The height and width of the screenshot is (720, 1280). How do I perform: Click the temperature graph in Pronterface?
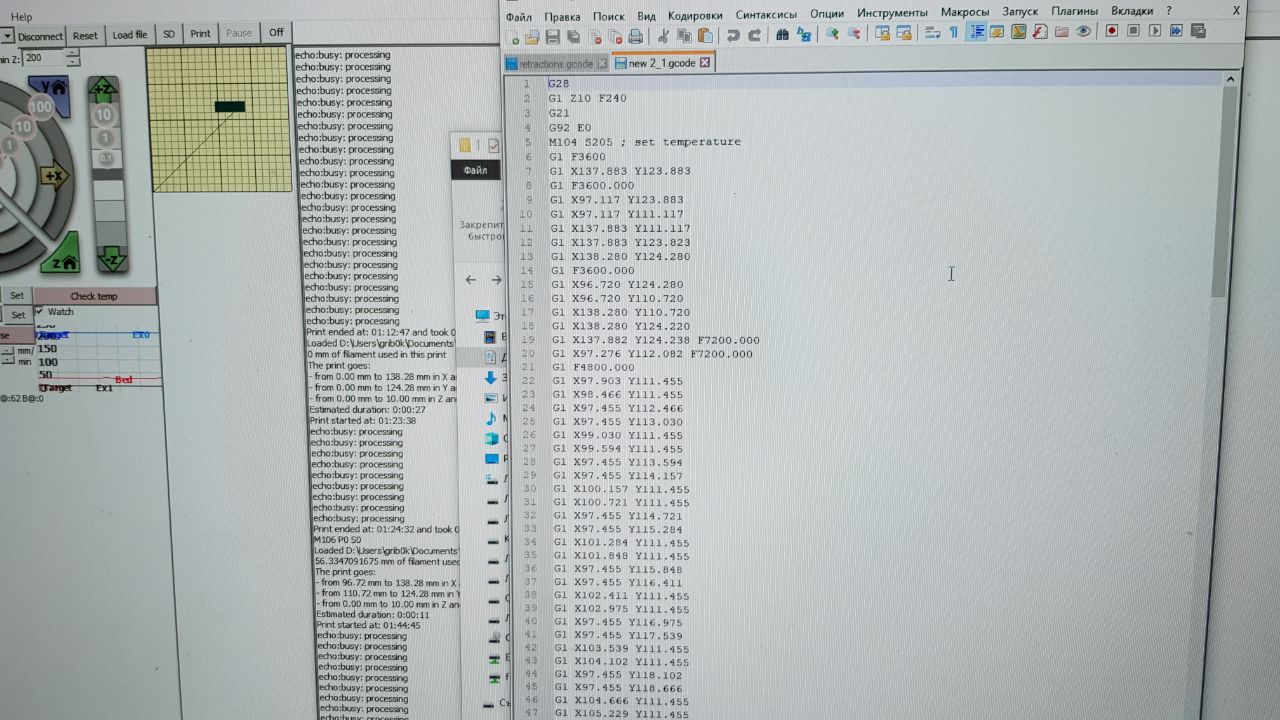click(97, 356)
